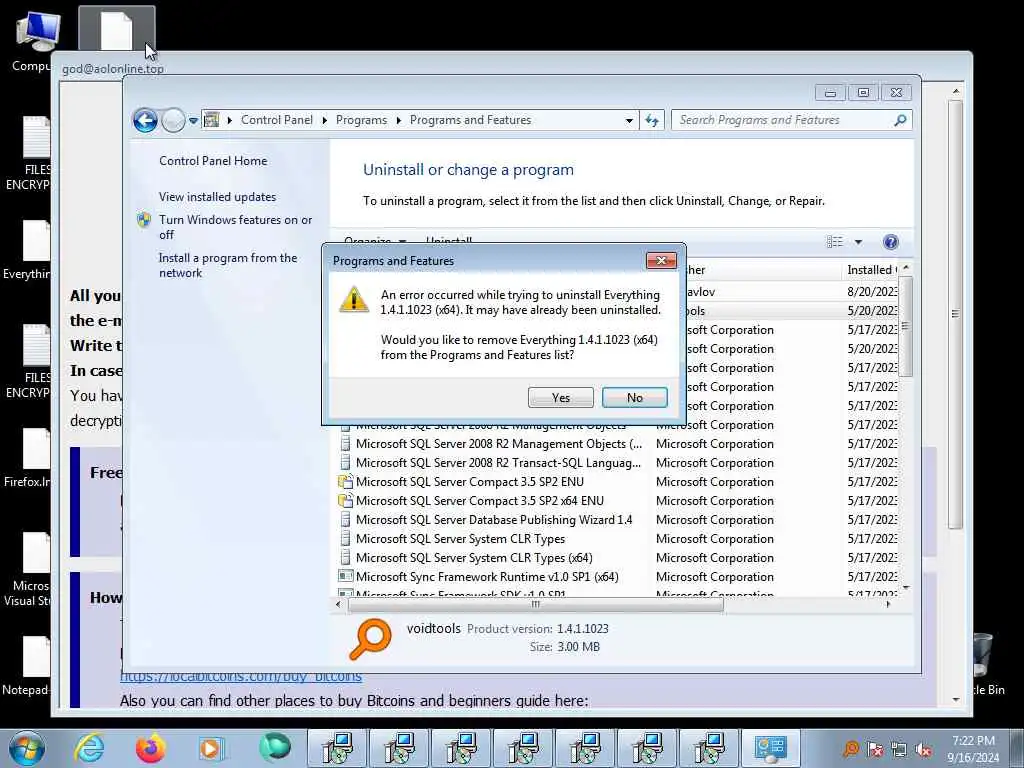This screenshot has width=1024, height=768.
Task: Expand the view options dropdown arrow
Action: [858, 242]
